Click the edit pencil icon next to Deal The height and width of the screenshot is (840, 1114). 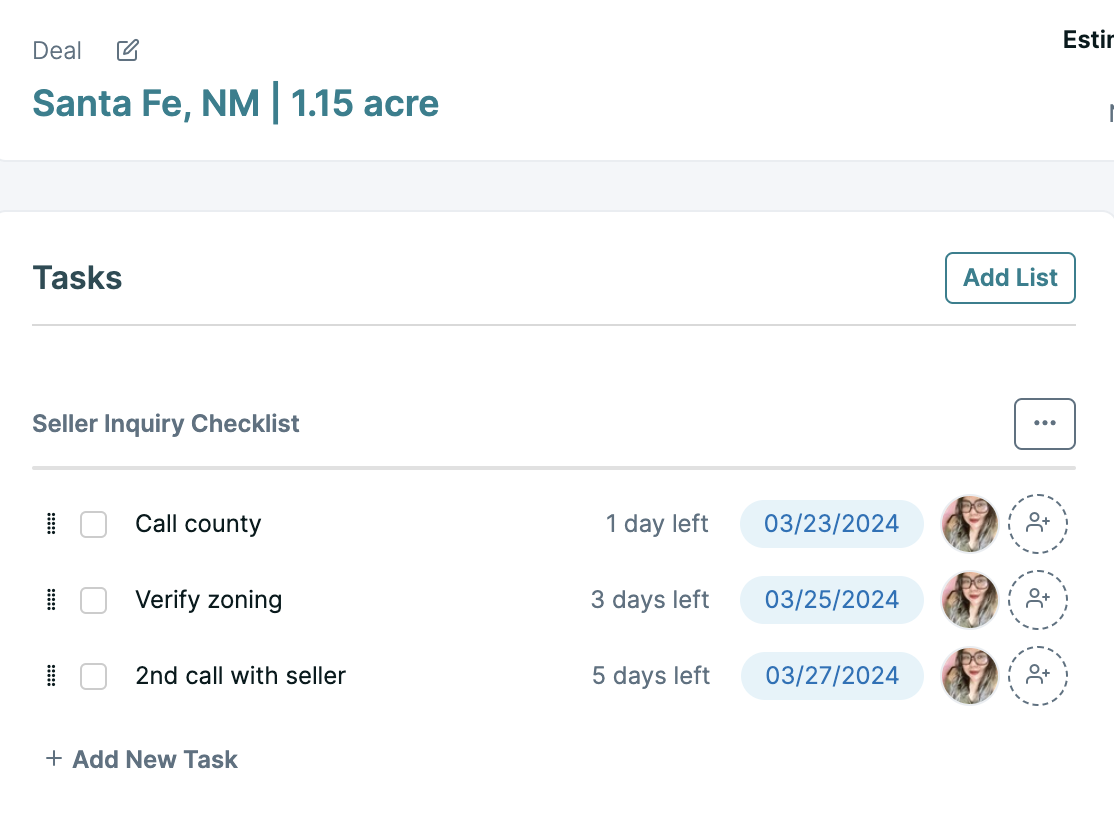pyautogui.click(x=127, y=50)
